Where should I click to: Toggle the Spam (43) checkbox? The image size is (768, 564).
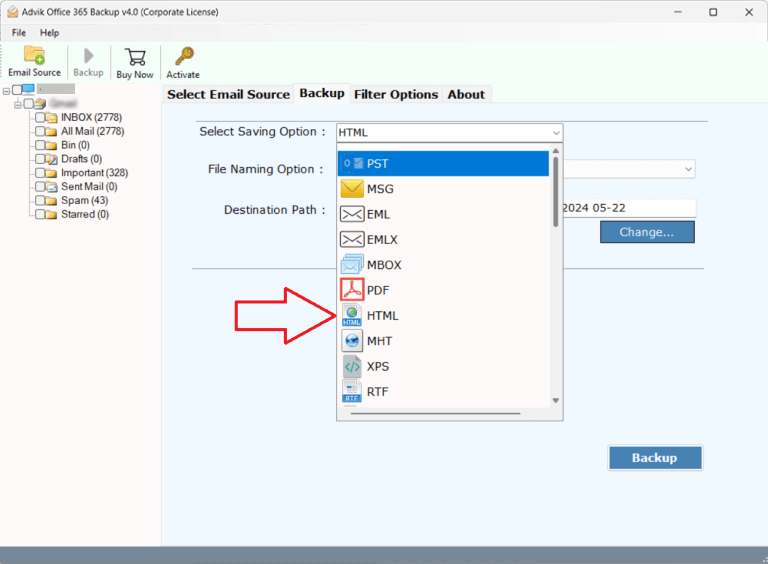[40, 200]
